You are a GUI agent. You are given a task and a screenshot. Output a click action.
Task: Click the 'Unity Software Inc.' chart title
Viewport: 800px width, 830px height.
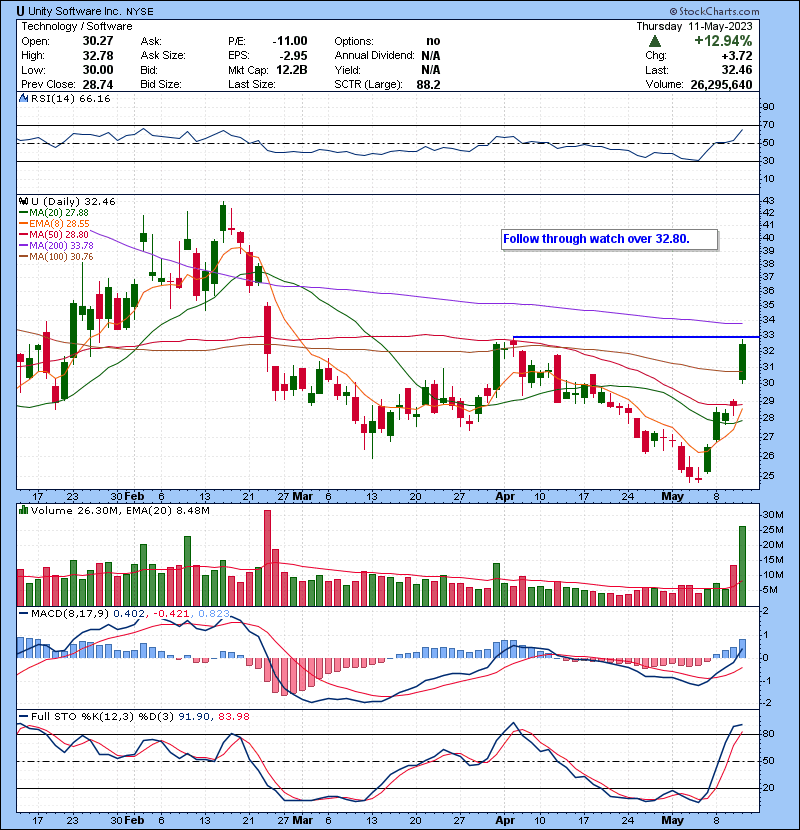point(75,11)
